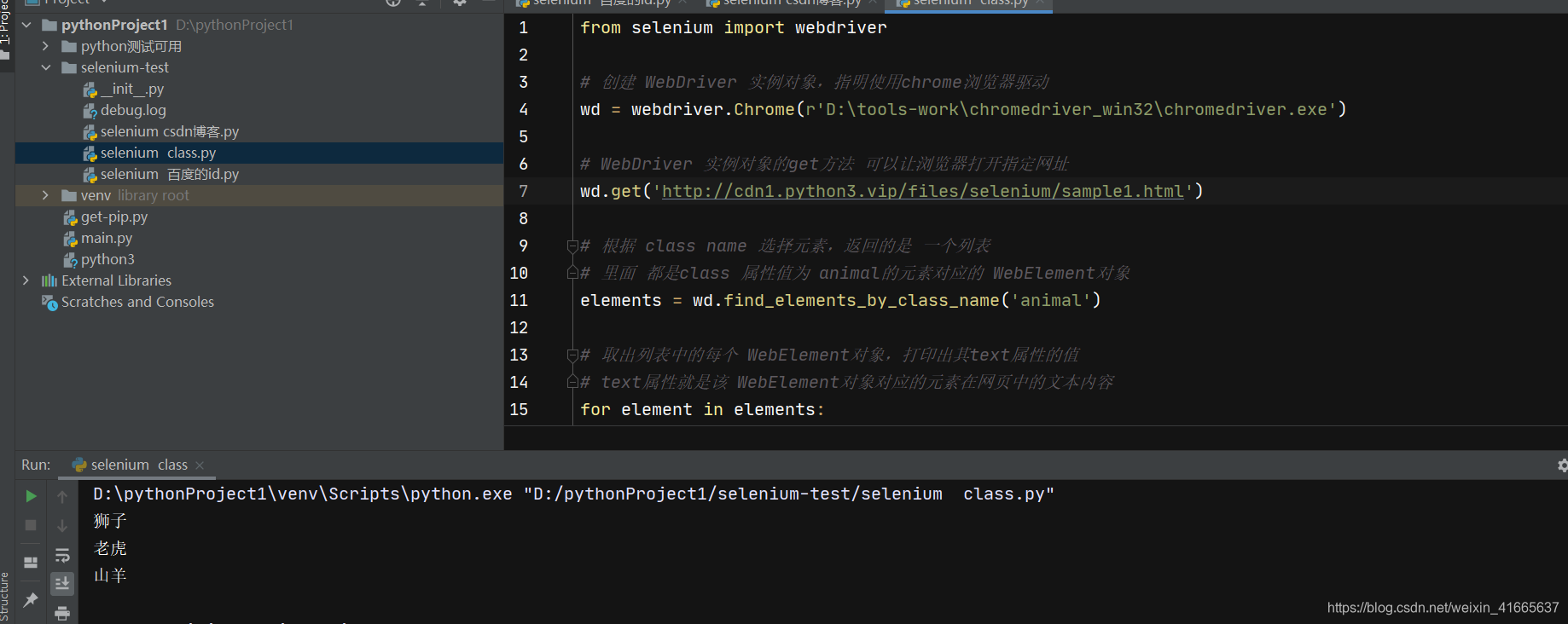Toggle scroll to end of output

click(62, 584)
